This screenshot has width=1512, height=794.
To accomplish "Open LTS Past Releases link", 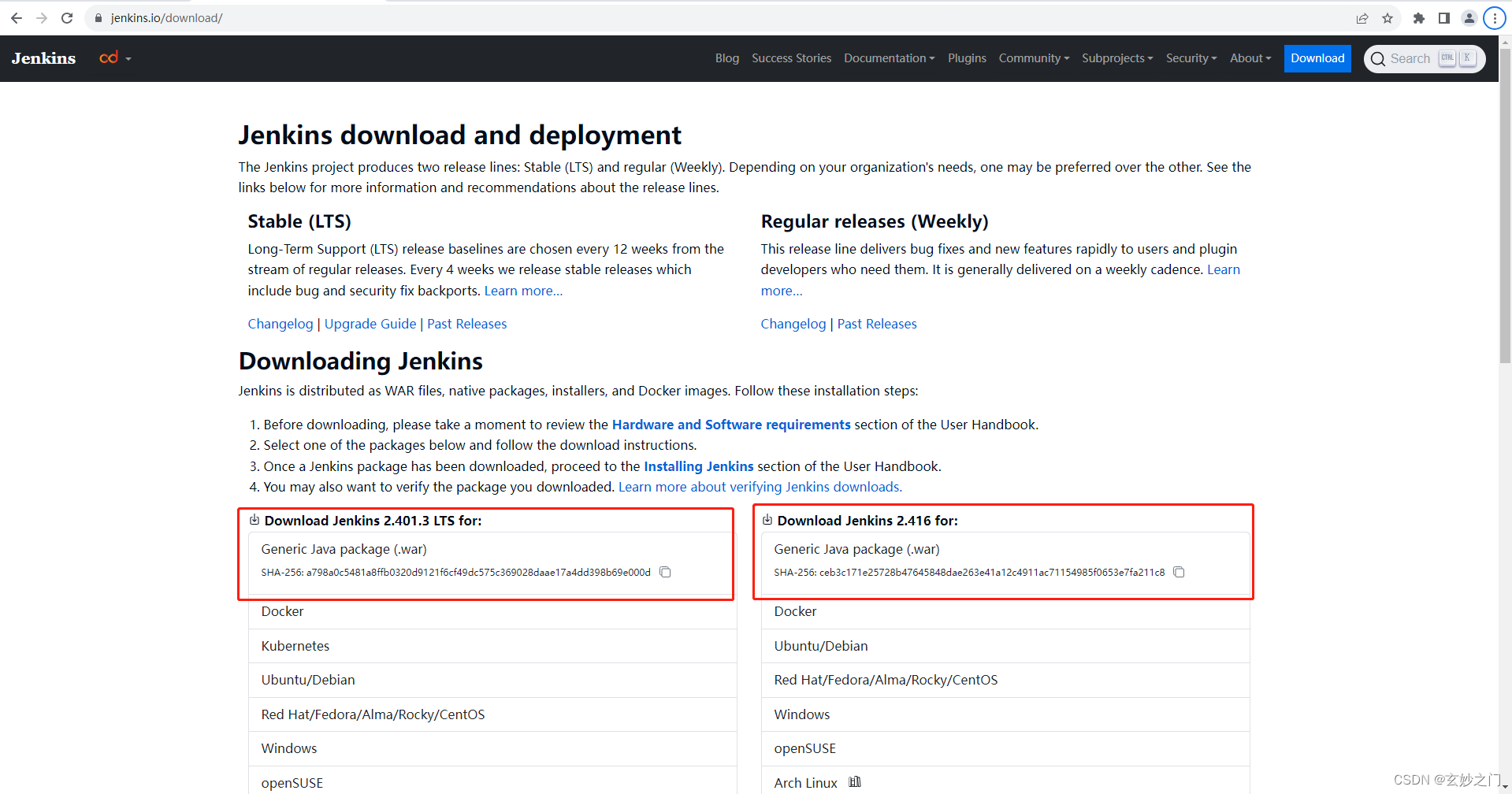I will pyautogui.click(x=466, y=324).
